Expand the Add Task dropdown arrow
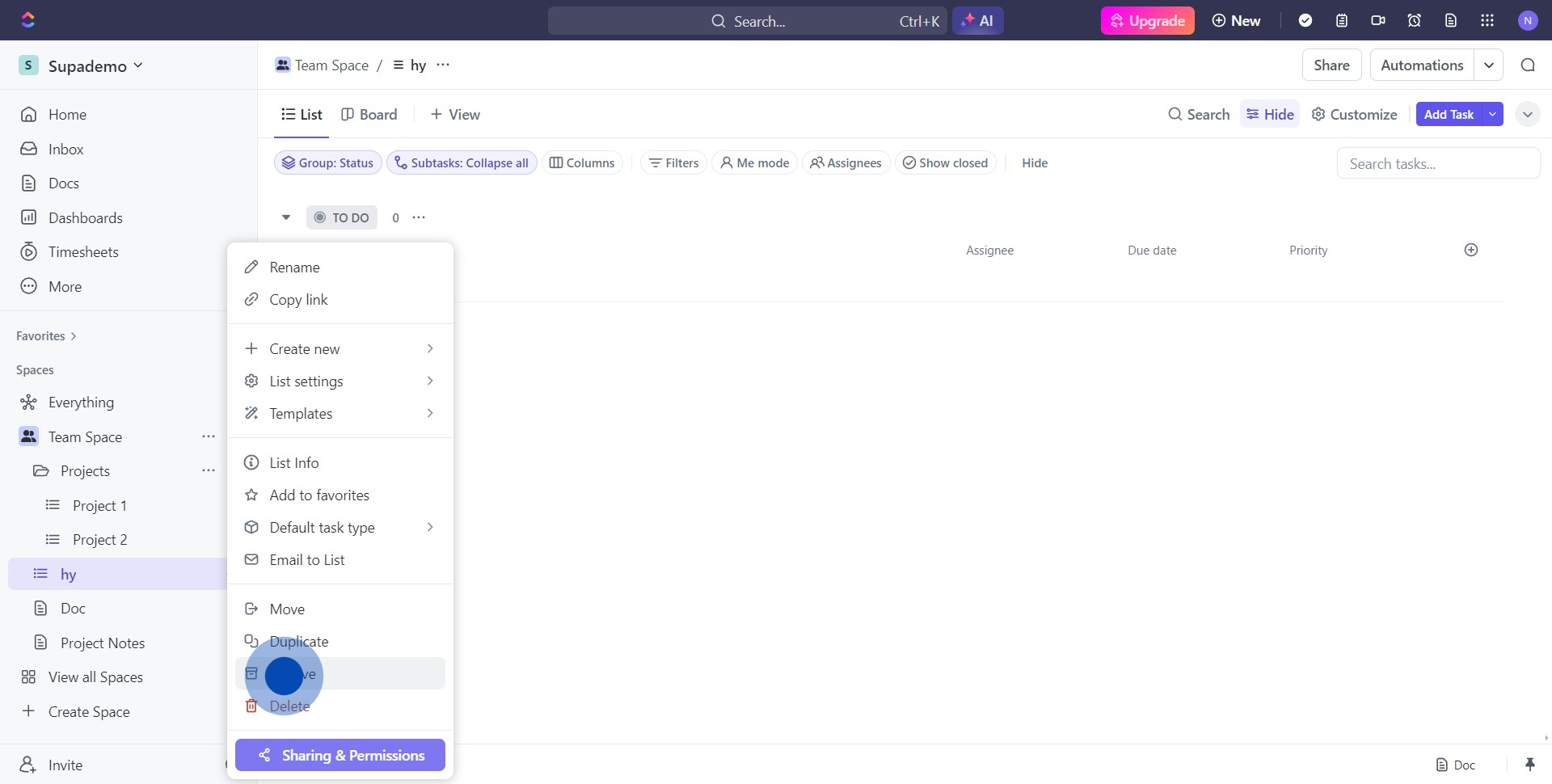The width and height of the screenshot is (1552, 784). 1492,115
